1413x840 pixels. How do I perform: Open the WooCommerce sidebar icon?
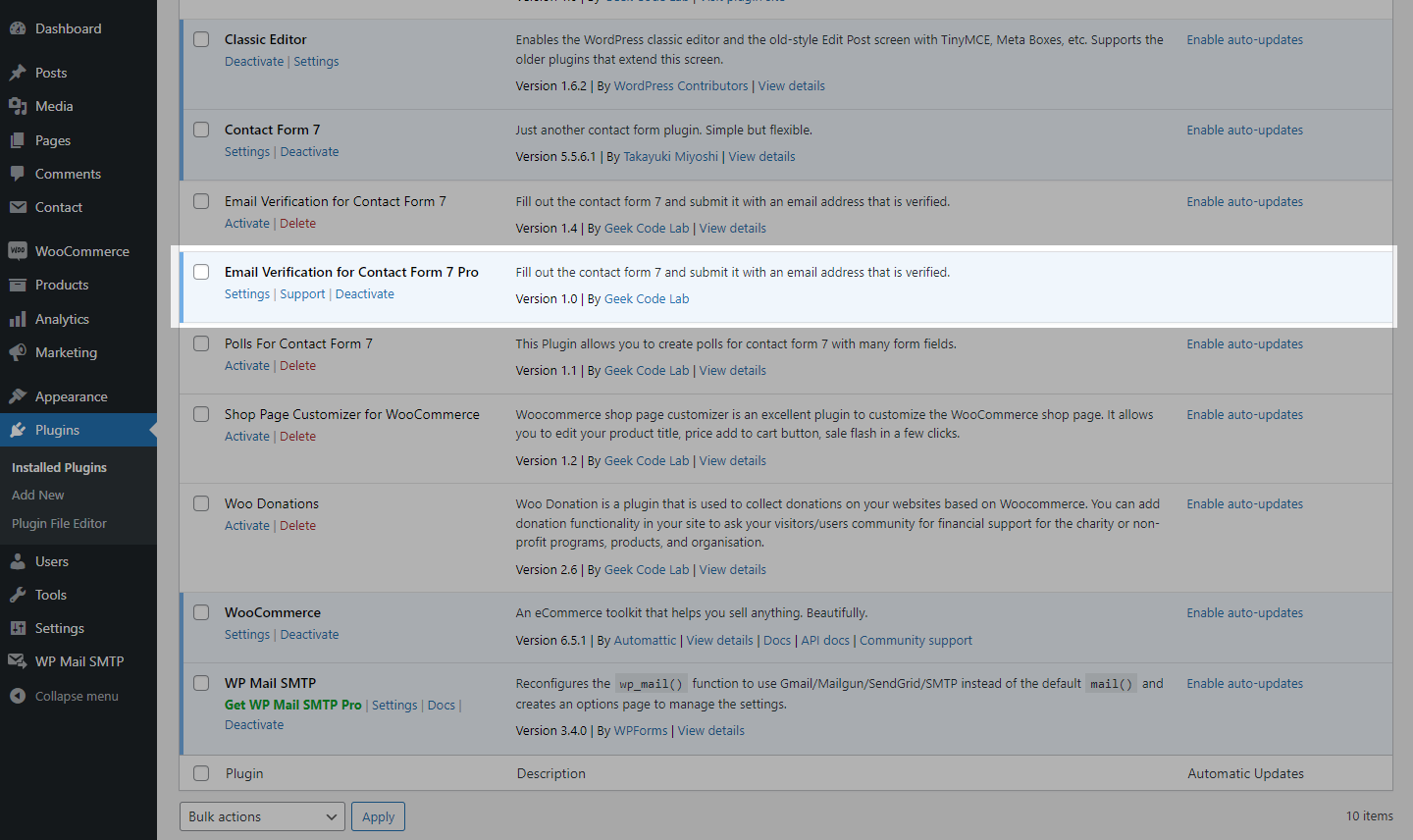(18, 251)
